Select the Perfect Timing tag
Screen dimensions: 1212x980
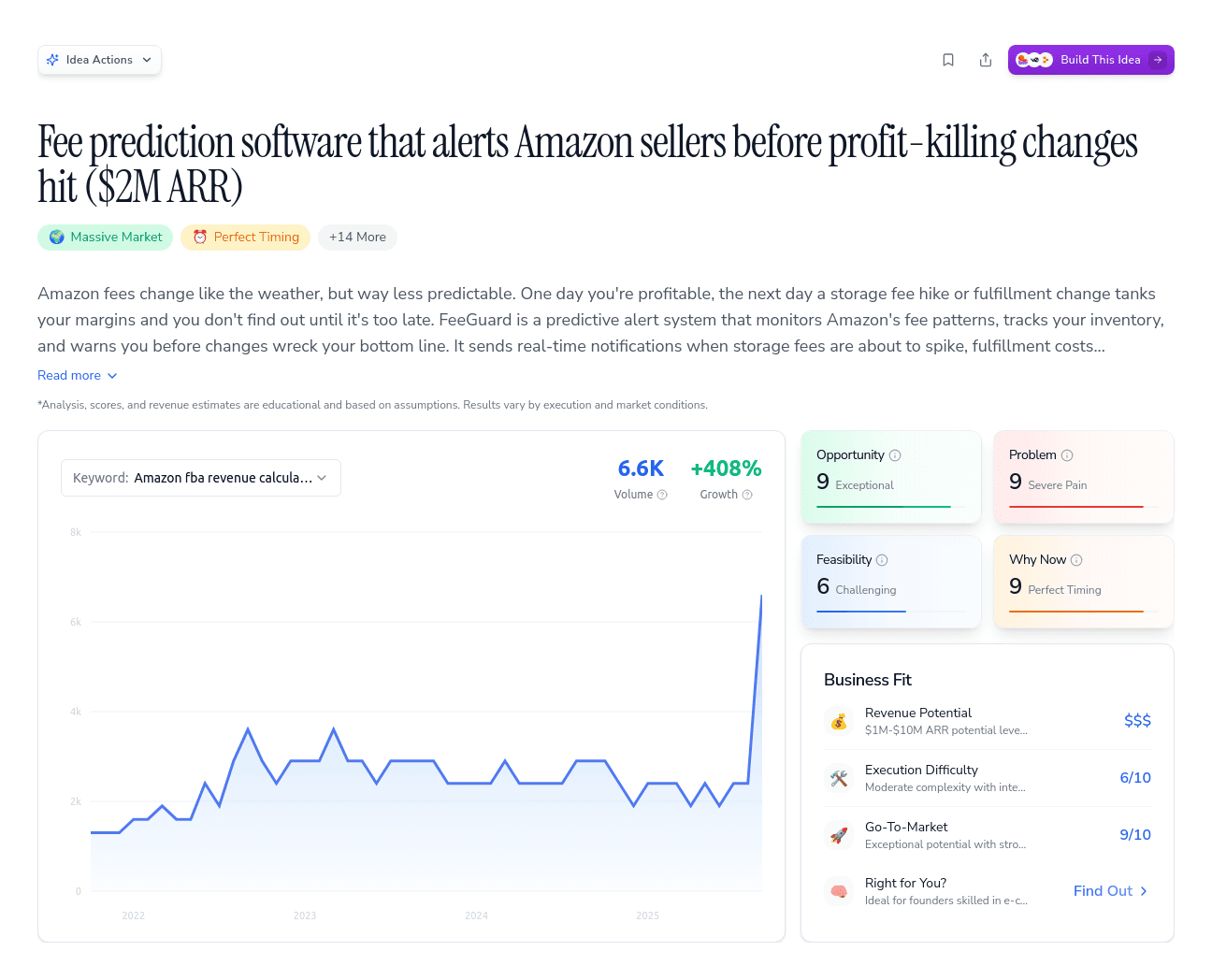click(245, 238)
